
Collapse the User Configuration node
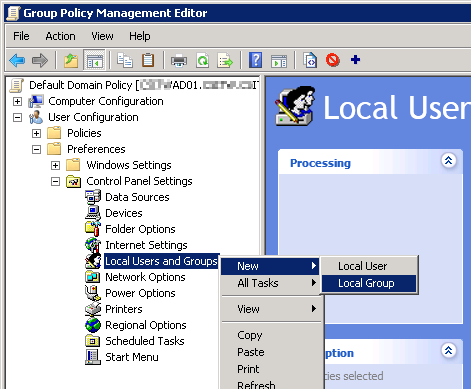[17, 117]
